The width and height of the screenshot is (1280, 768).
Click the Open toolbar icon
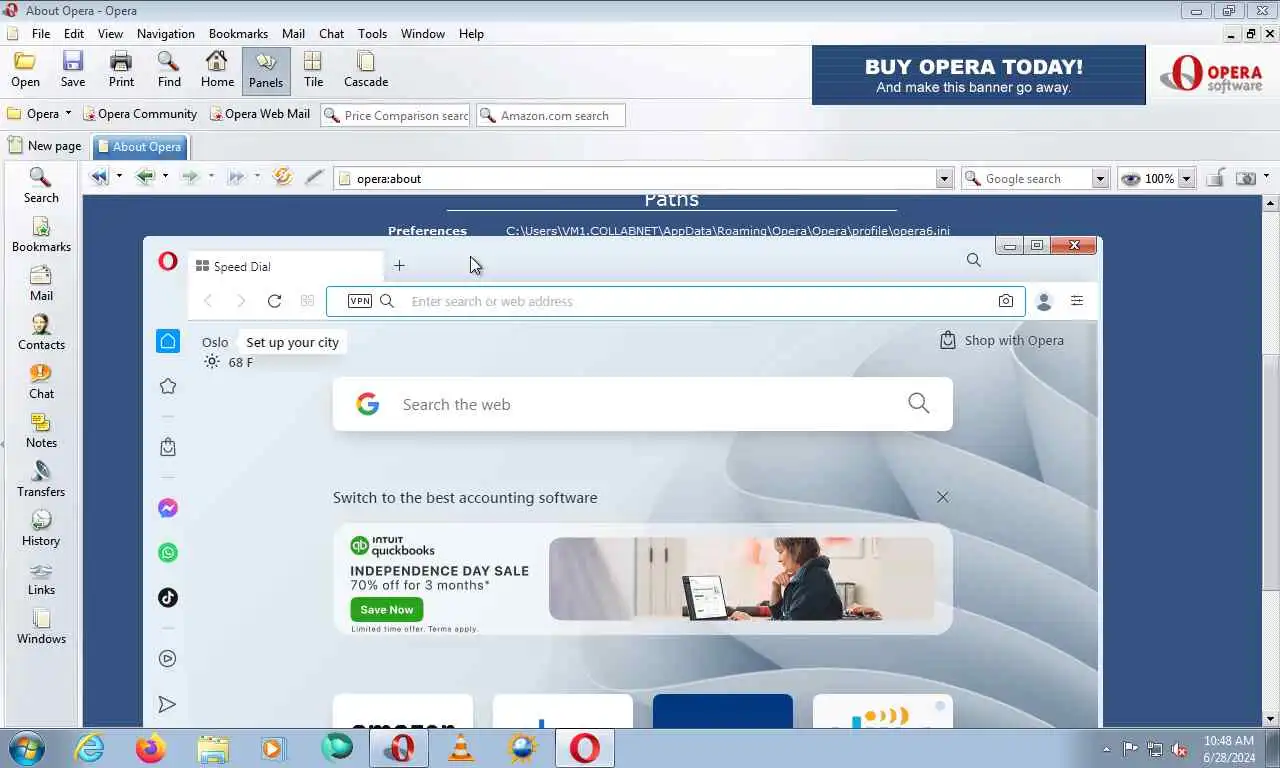(x=25, y=70)
